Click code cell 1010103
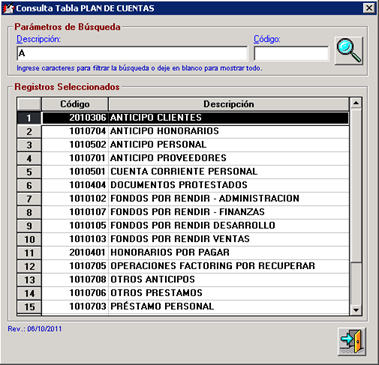This screenshot has width=379, height=365. 75,239
